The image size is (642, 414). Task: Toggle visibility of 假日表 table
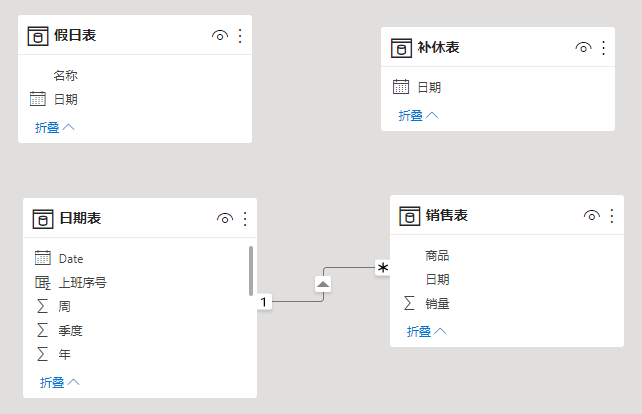[x=220, y=36]
